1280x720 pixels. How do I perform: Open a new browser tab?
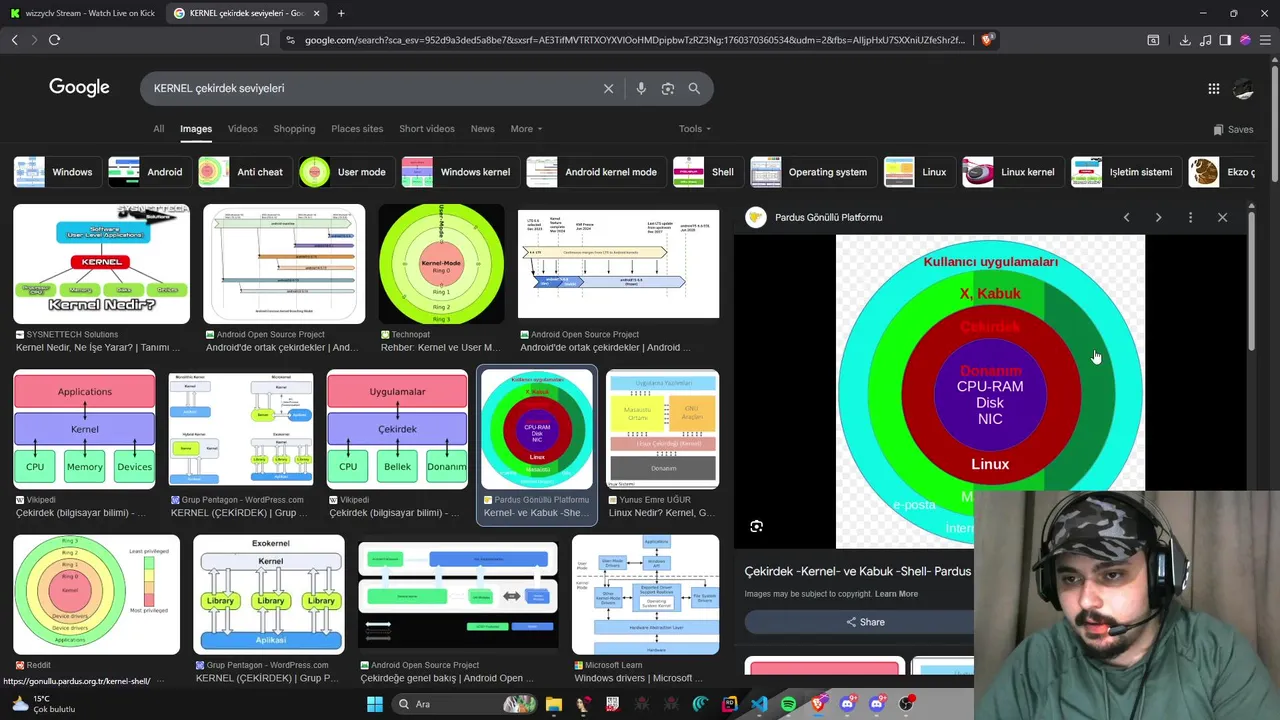[341, 13]
